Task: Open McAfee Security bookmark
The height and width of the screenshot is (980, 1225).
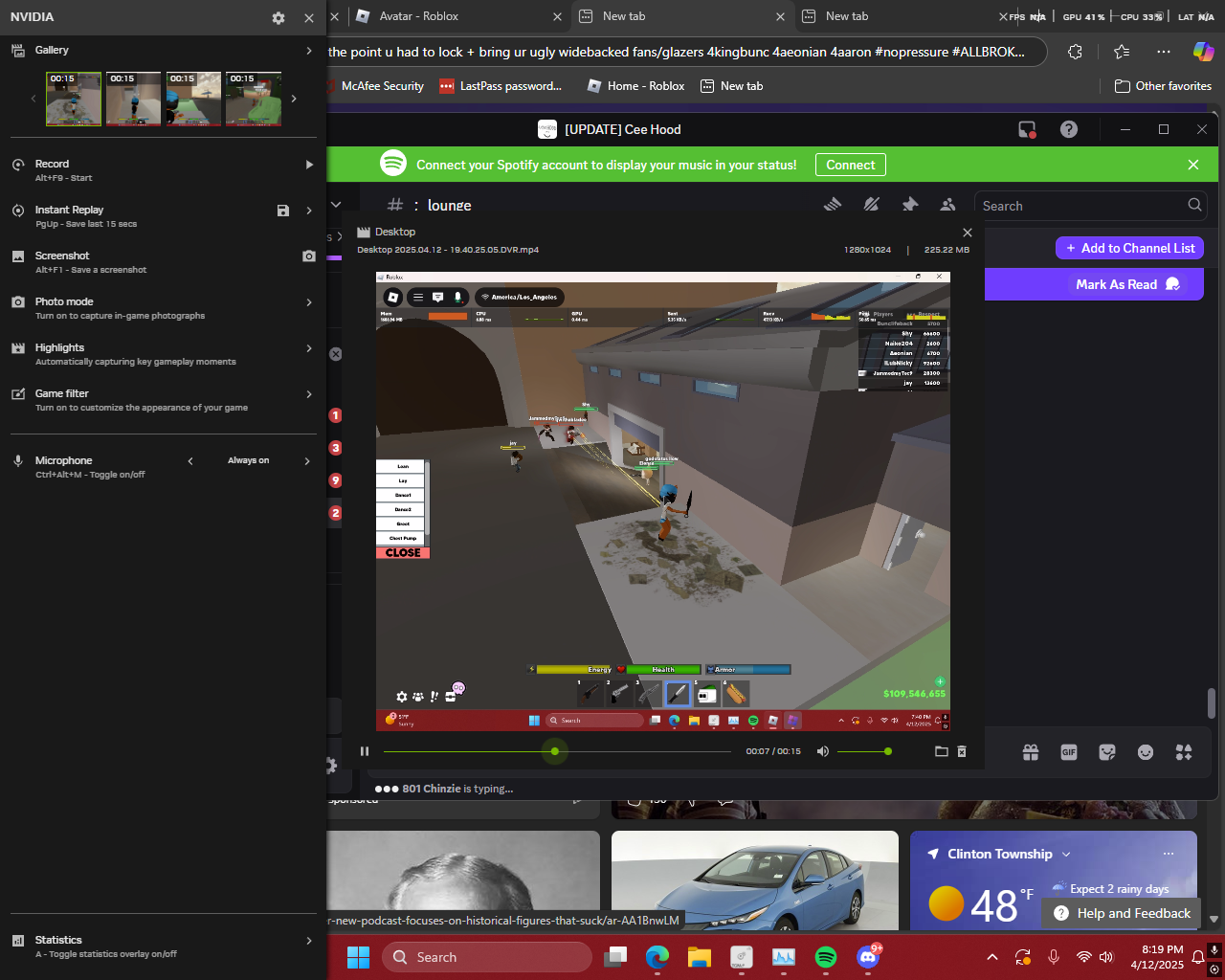Action: (376, 86)
